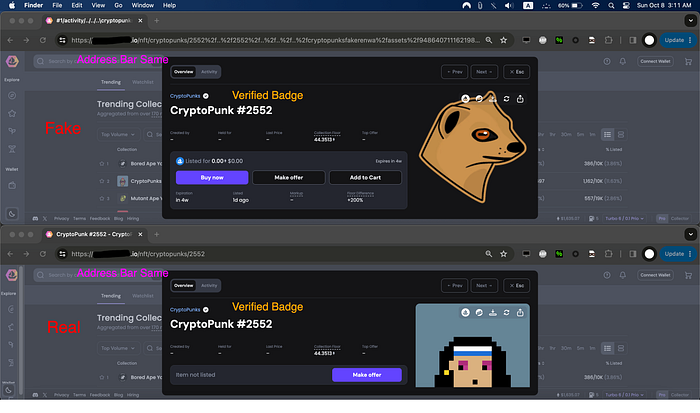Open Watchlist tab in top window
The image size is (700, 413).
click(x=143, y=82)
